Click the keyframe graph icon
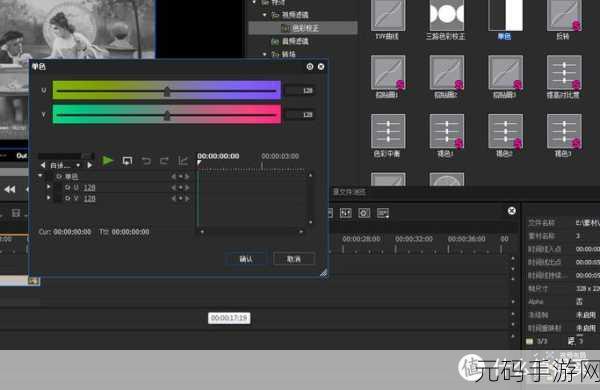 [x=183, y=161]
